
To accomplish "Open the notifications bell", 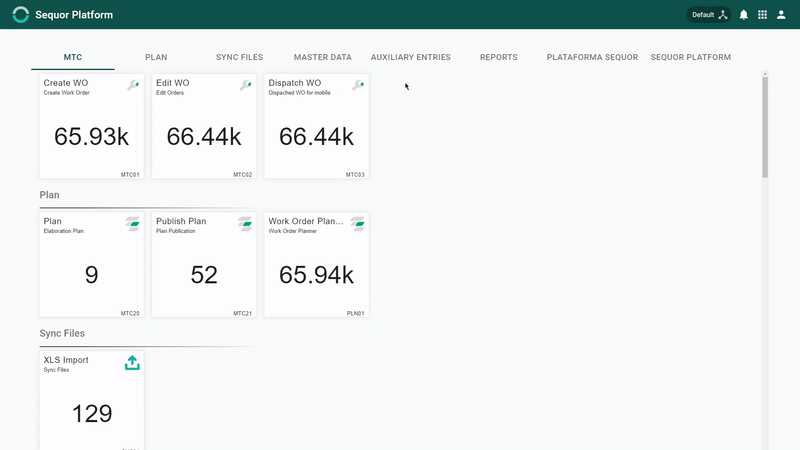I will 744,15.
